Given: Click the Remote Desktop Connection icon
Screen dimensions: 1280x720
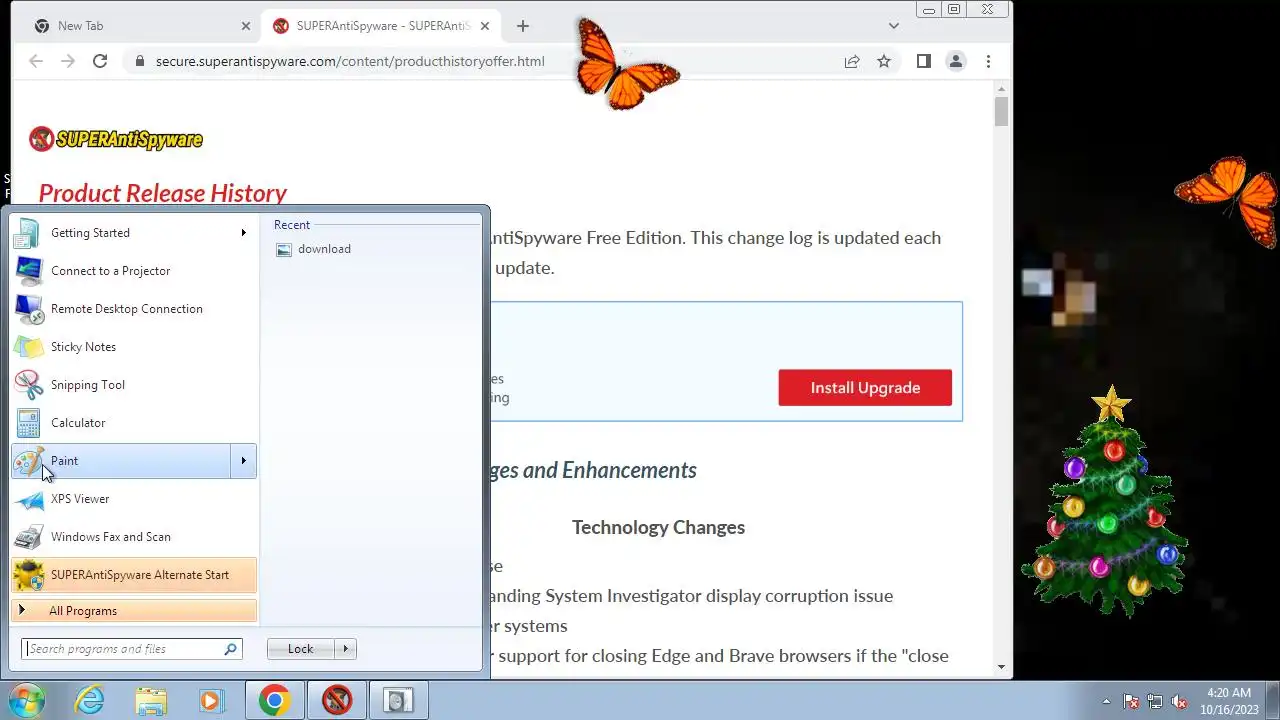Looking at the screenshot, I should (28, 309).
